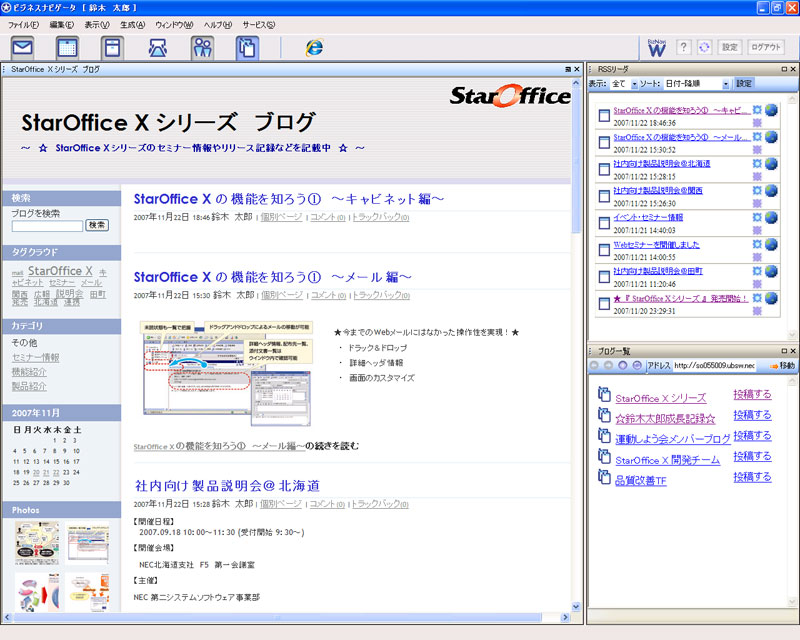Open the 生成(A) menu

133,24
